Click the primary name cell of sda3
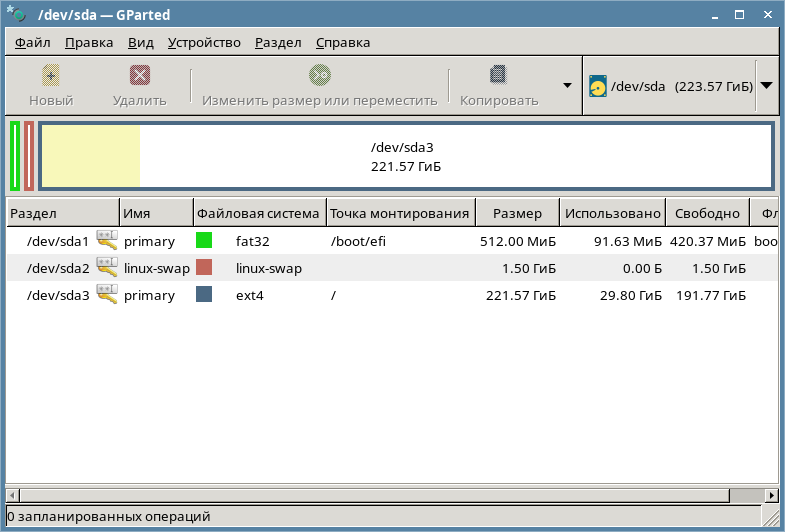 [149, 295]
